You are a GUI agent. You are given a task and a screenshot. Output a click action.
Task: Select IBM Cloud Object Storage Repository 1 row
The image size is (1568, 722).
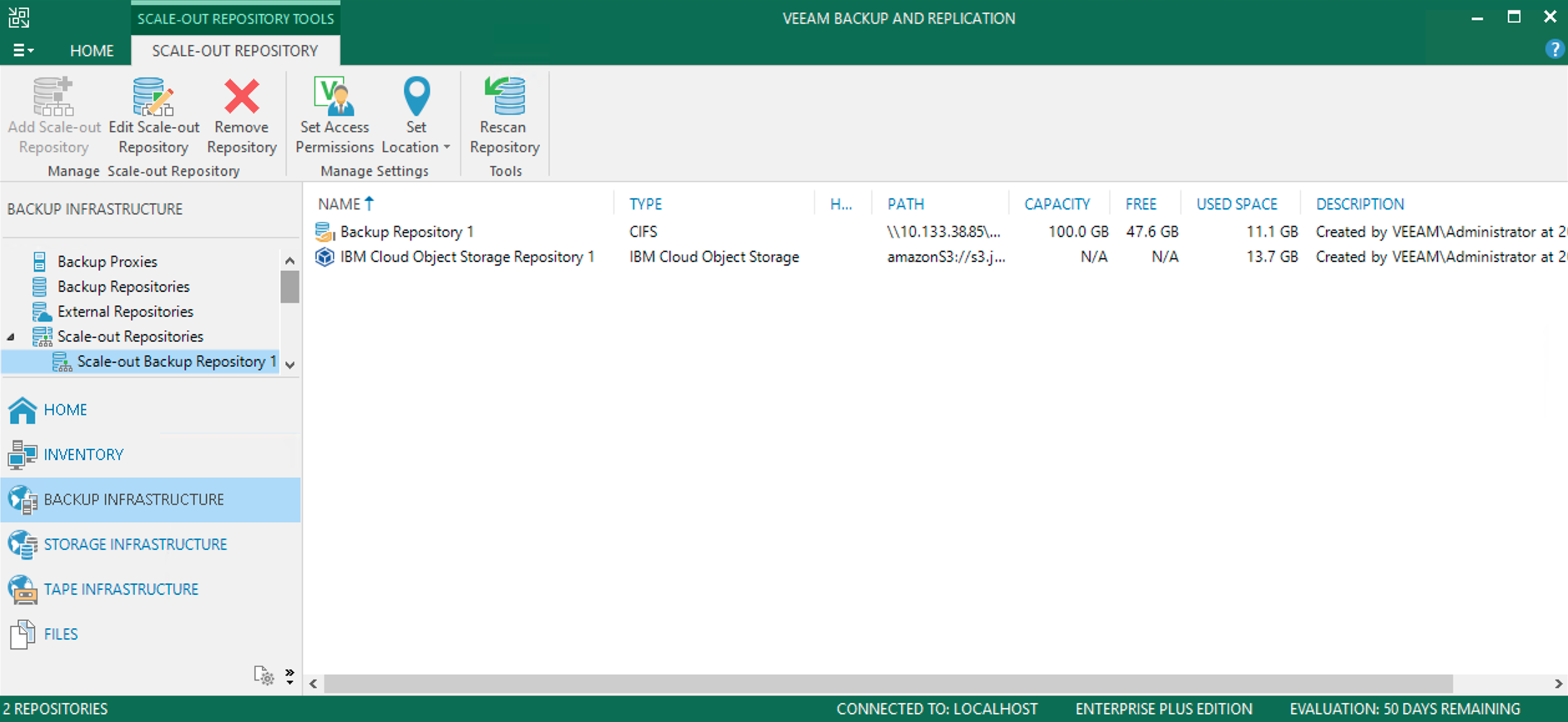coord(467,257)
